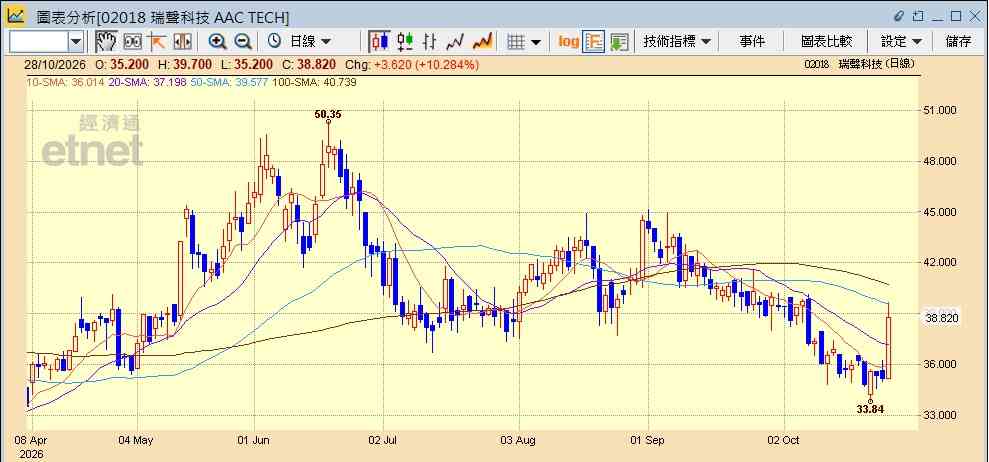Click the 事件 button
Screen dimensions: 989x462
tap(752, 42)
